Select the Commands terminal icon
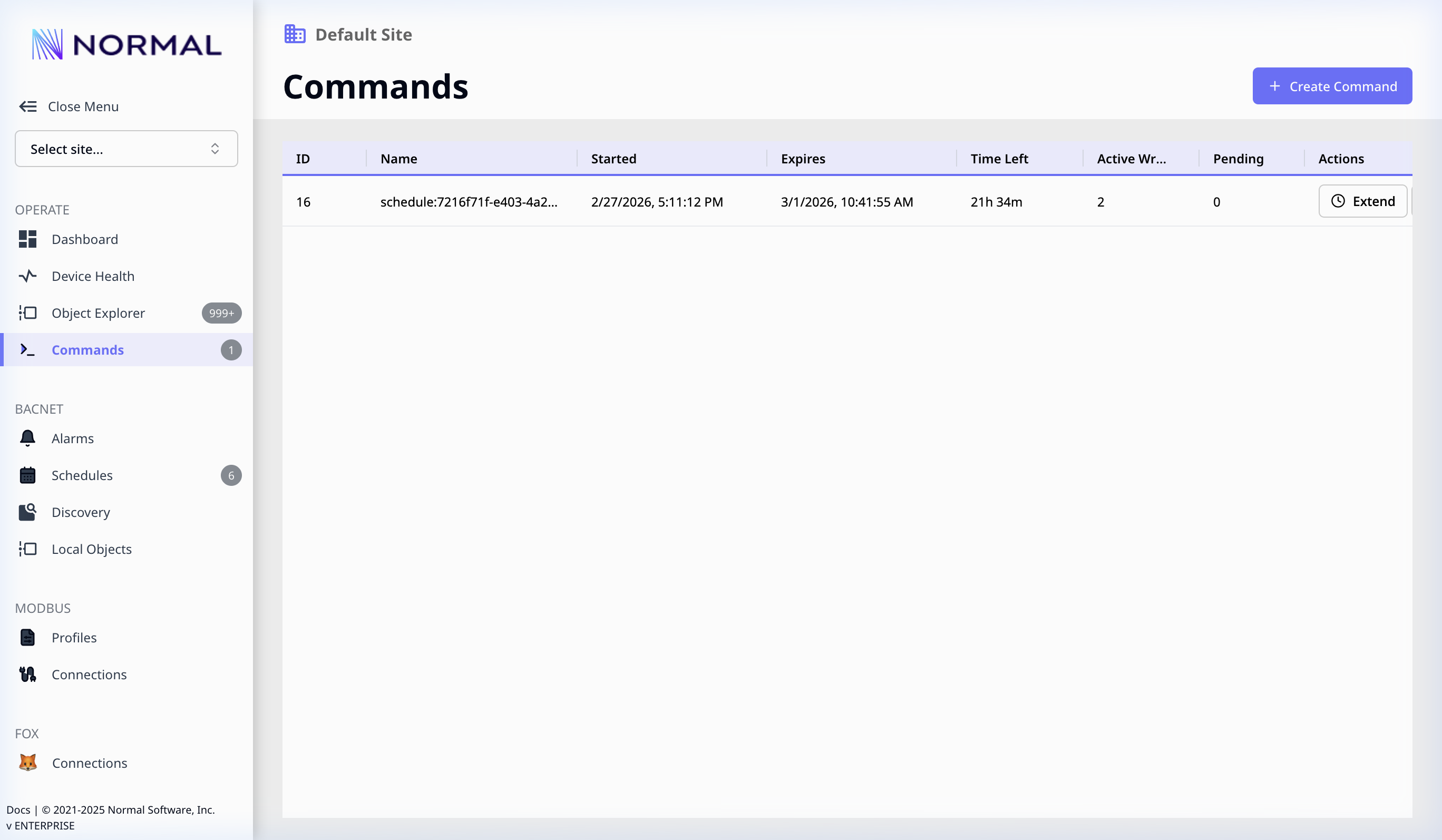 click(27, 349)
